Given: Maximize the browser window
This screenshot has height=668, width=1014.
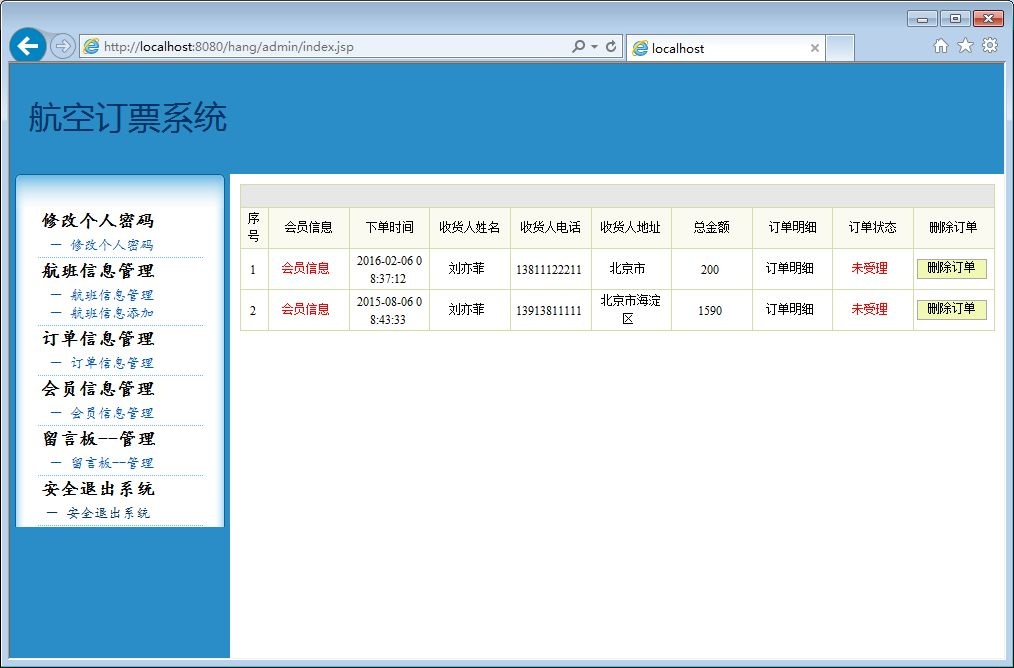Looking at the screenshot, I should (x=955, y=19).
